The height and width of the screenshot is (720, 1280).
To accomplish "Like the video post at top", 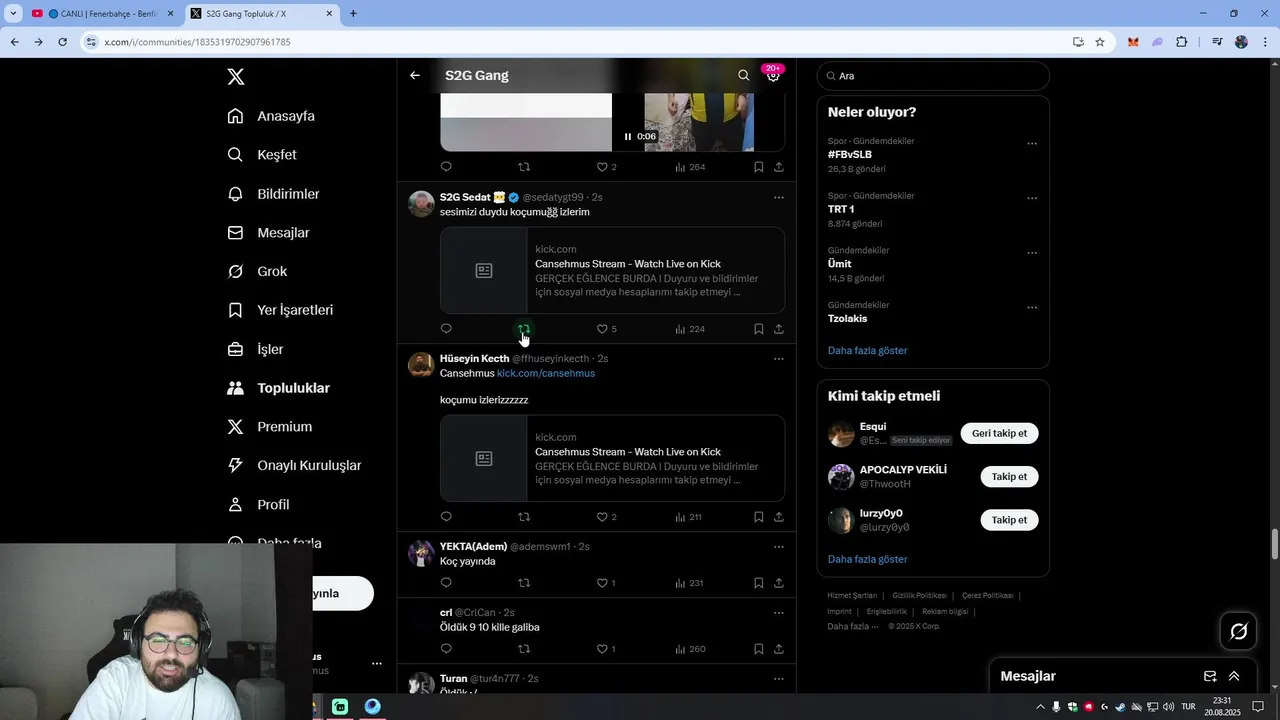I will pos(602,167).
